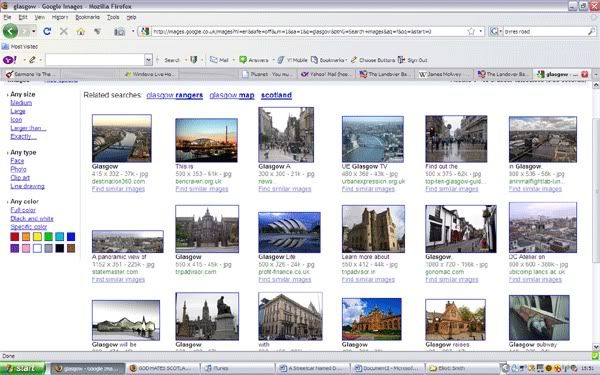The image size is (600, 375).
Task: Click the glasgow rangers related search link
Action: point(174,95)
